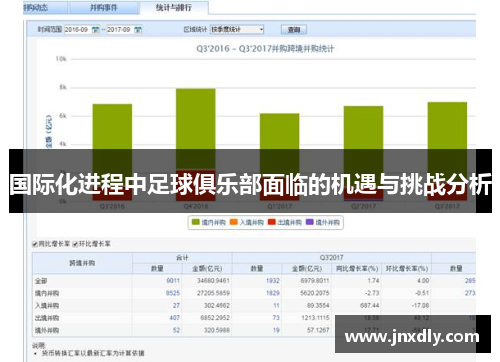The width and height of the screenshot is (500, 362).
Task: Open the 11 count link
Action: coord(276,305)
